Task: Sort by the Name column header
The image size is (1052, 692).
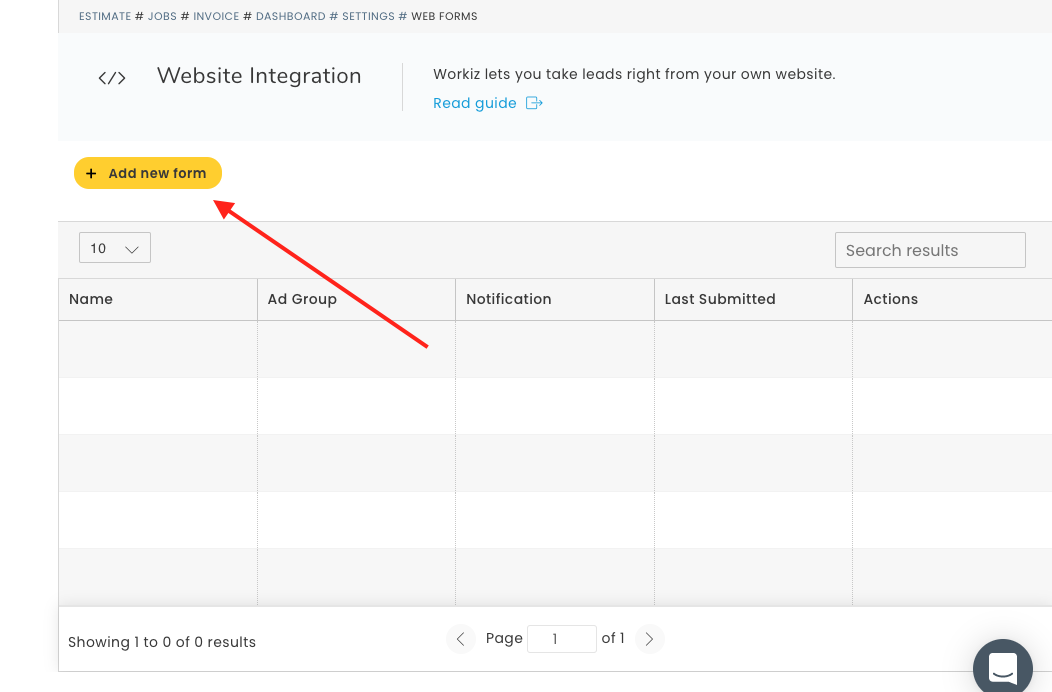Action: click(91, 299)
